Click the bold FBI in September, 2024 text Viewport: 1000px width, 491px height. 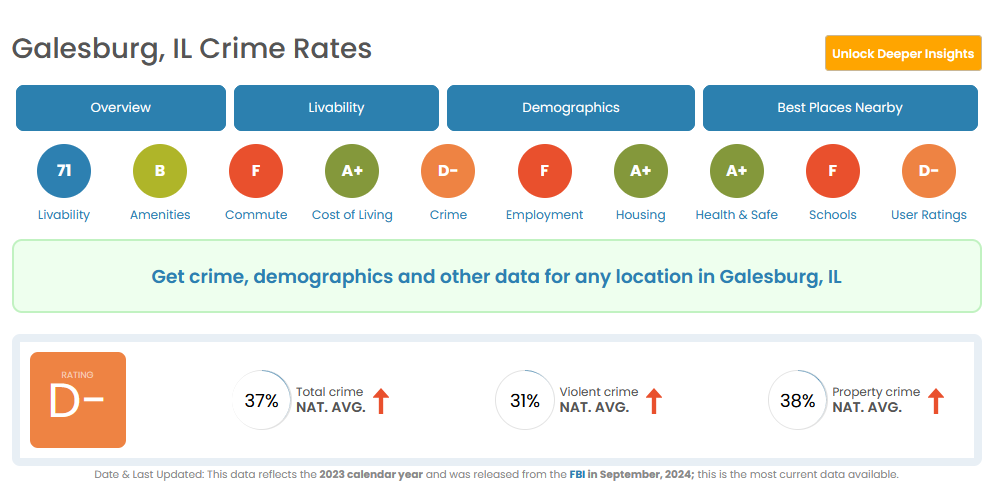[x=631, y=474]
